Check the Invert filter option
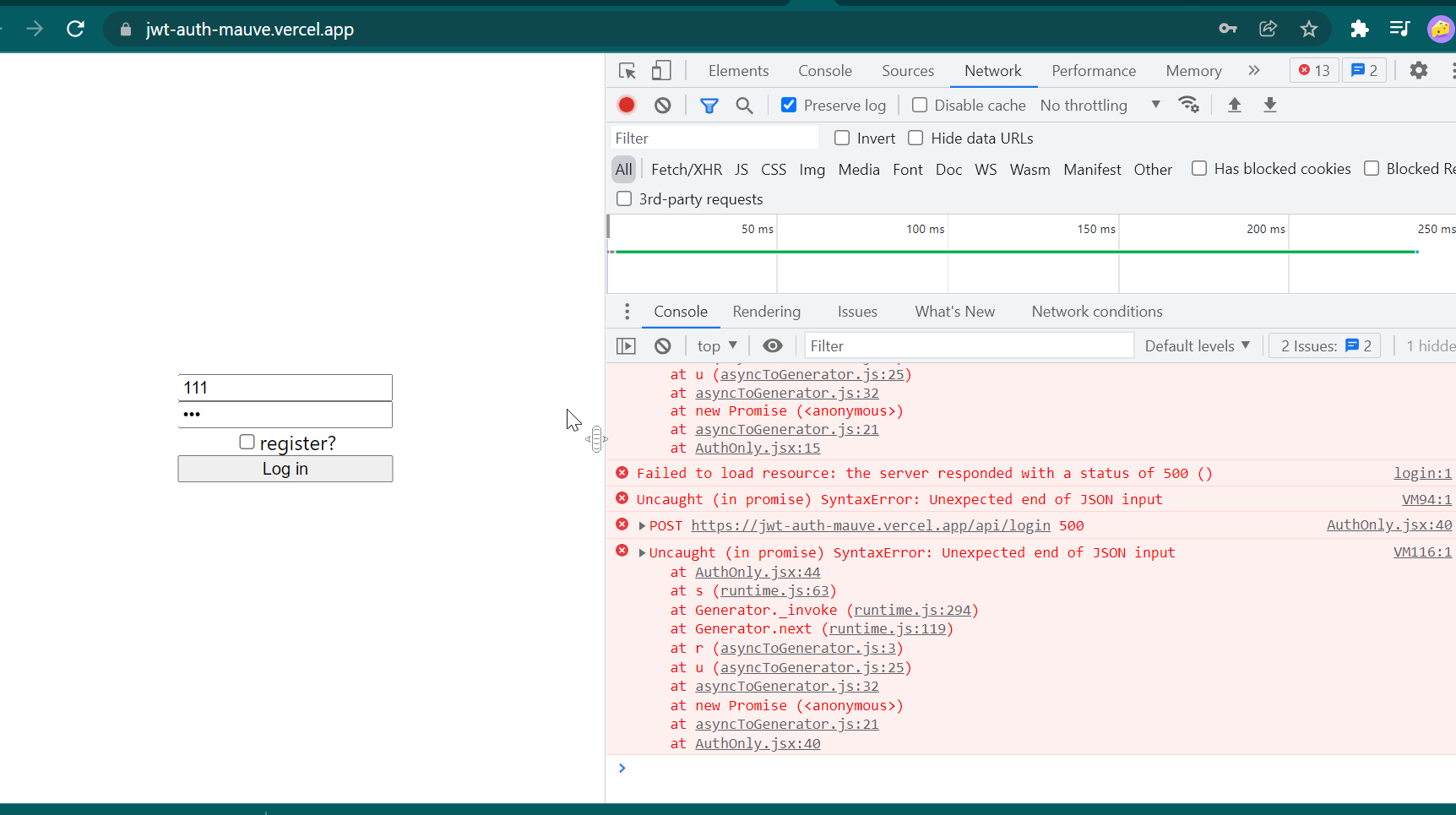 [842, 138]
